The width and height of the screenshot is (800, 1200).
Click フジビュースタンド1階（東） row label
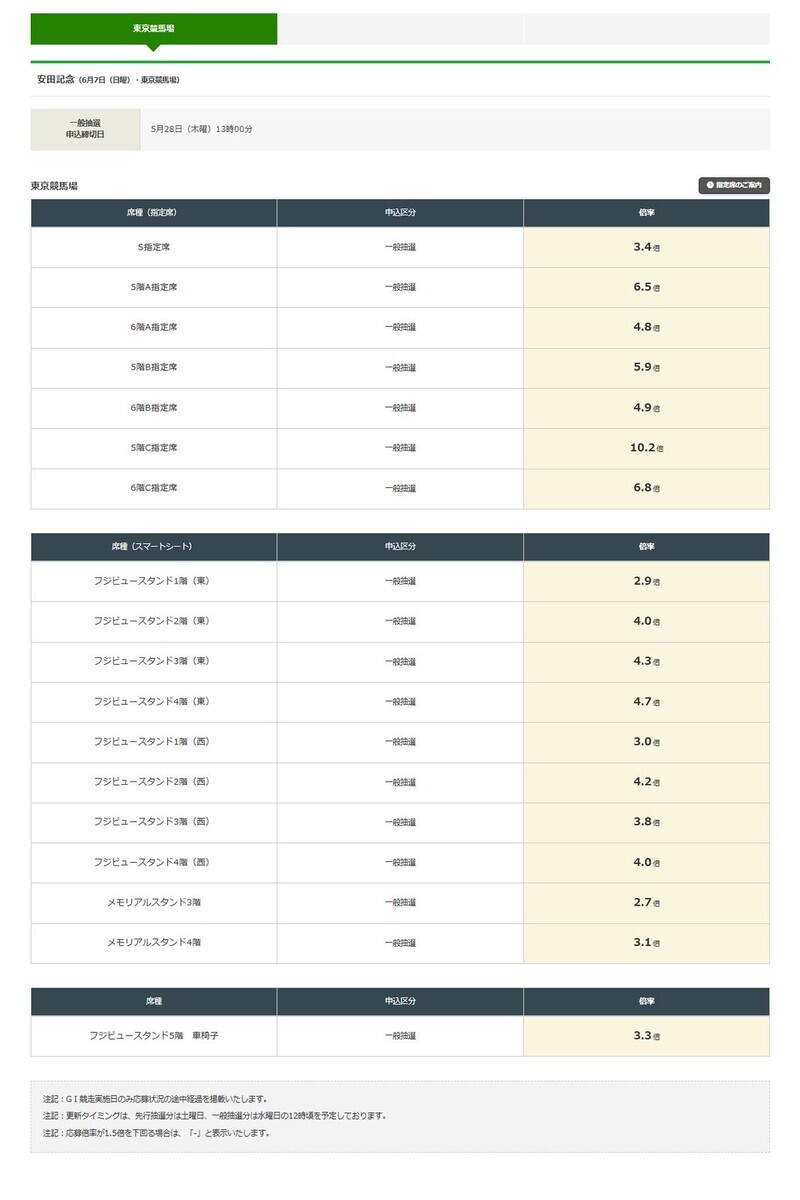154,581
